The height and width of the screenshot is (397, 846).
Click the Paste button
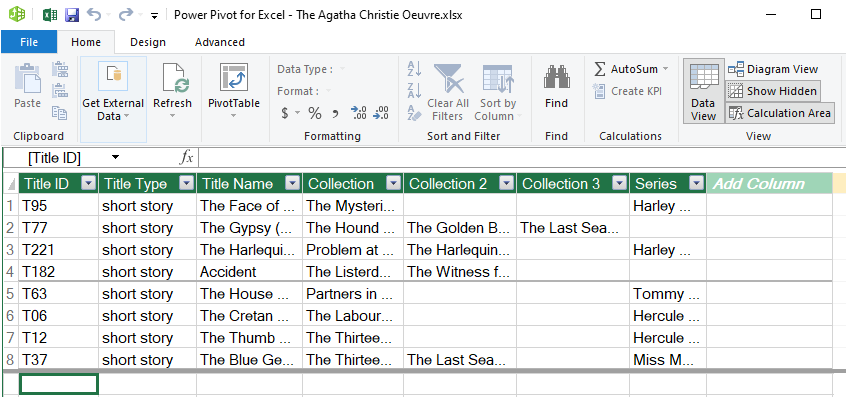tap(27, 86)
